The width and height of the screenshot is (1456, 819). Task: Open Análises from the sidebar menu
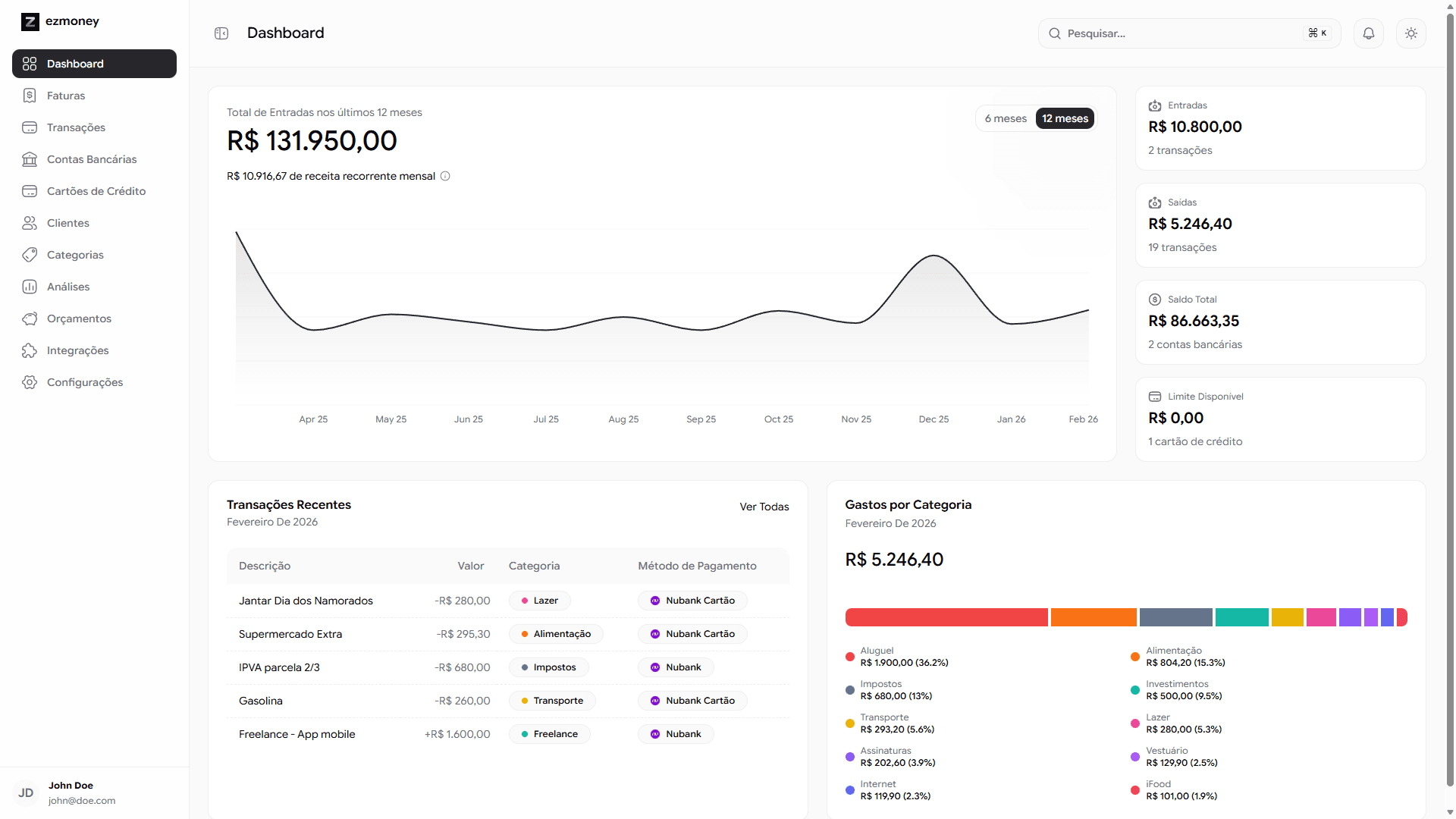pos(68,287)
